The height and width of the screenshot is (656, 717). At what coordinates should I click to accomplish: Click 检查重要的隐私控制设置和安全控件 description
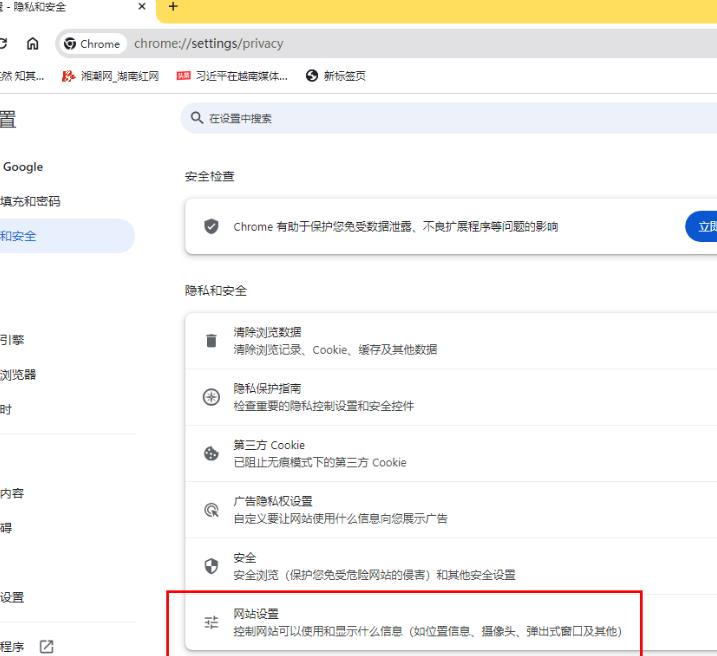[324, 406]
